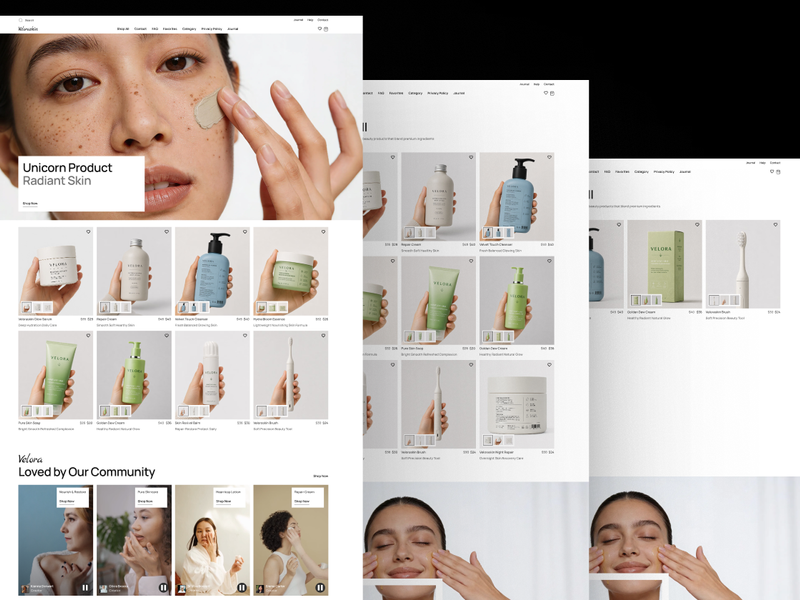Click Category in the middle page navigation

click(x=415, y=93)
